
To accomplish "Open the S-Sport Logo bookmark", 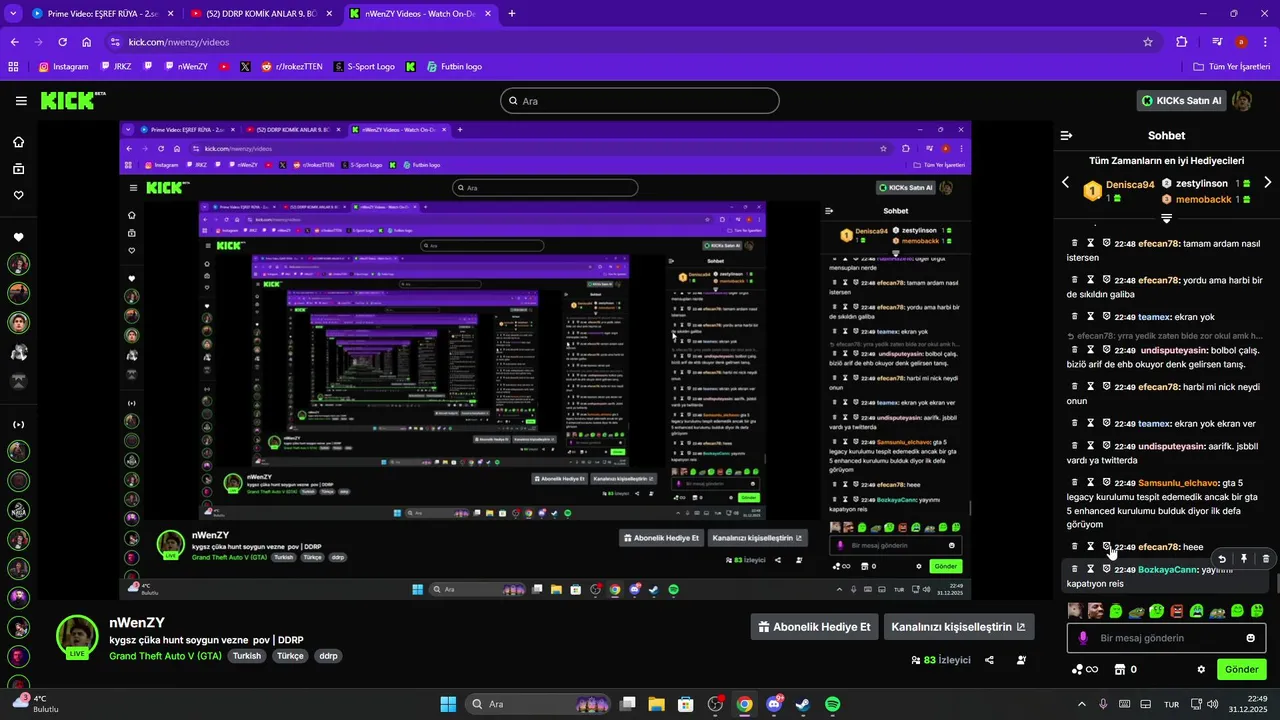I will point(363,67).
